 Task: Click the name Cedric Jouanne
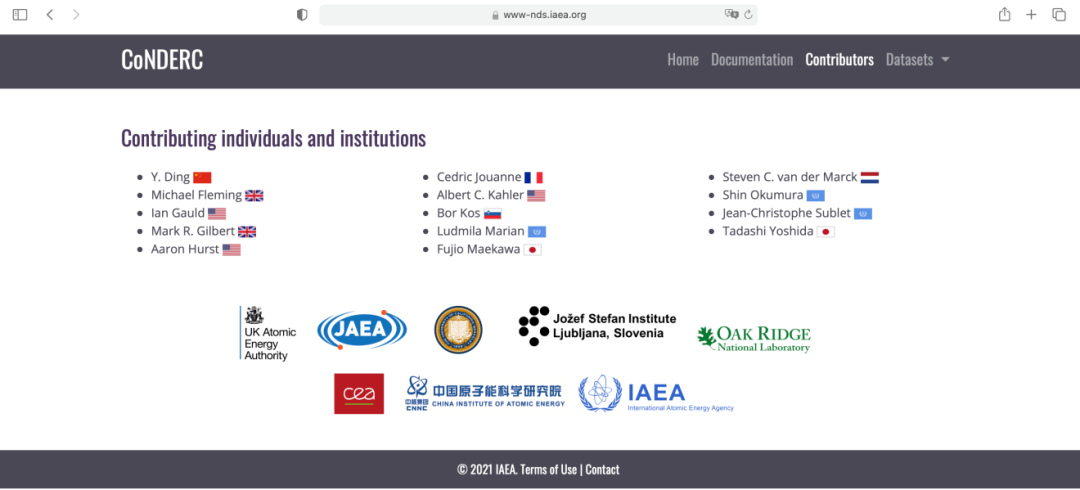[479, 177]
